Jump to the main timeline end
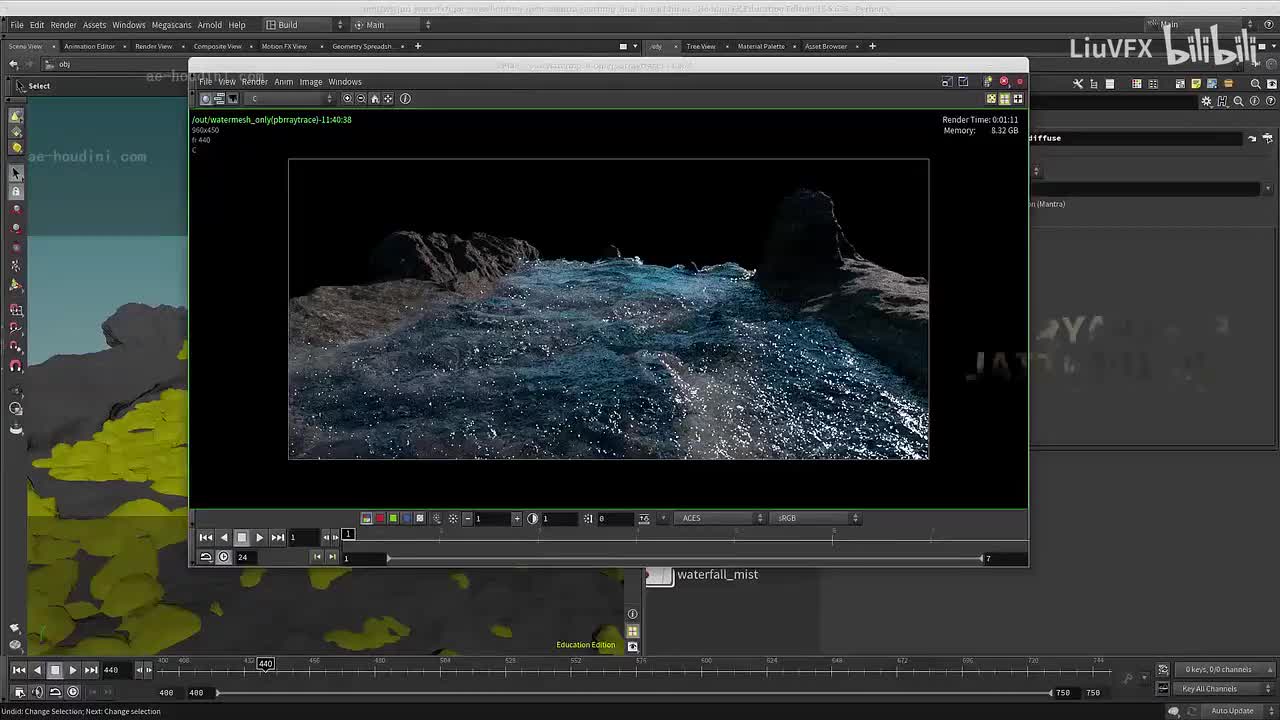The height and width of the screenshot is (720, 1280). (x=91, y=670)
